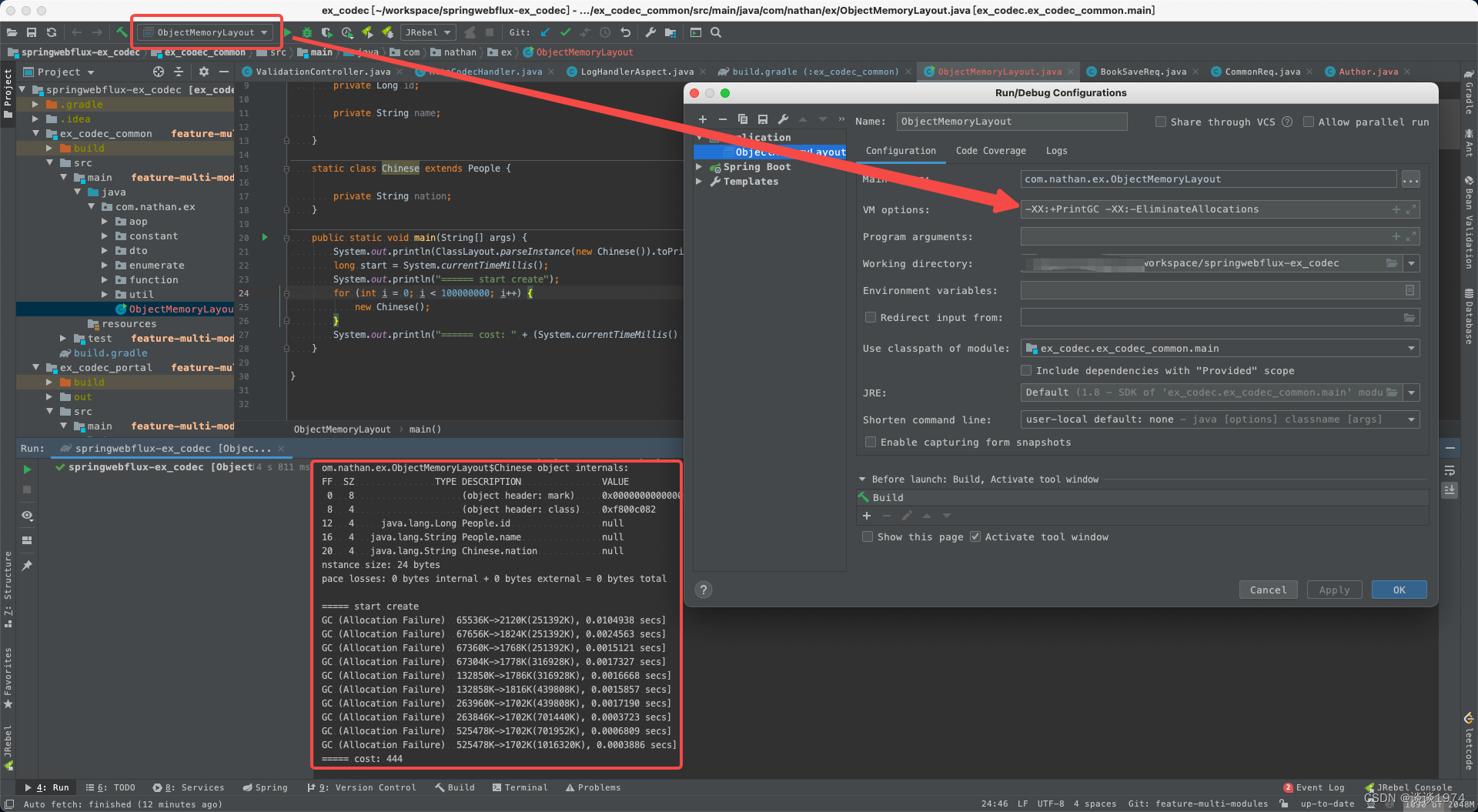Image resolution: width=1478 pixels, height=812 pixels.
Task: Hide Project panel minus icon
Action: pos(224,72)
